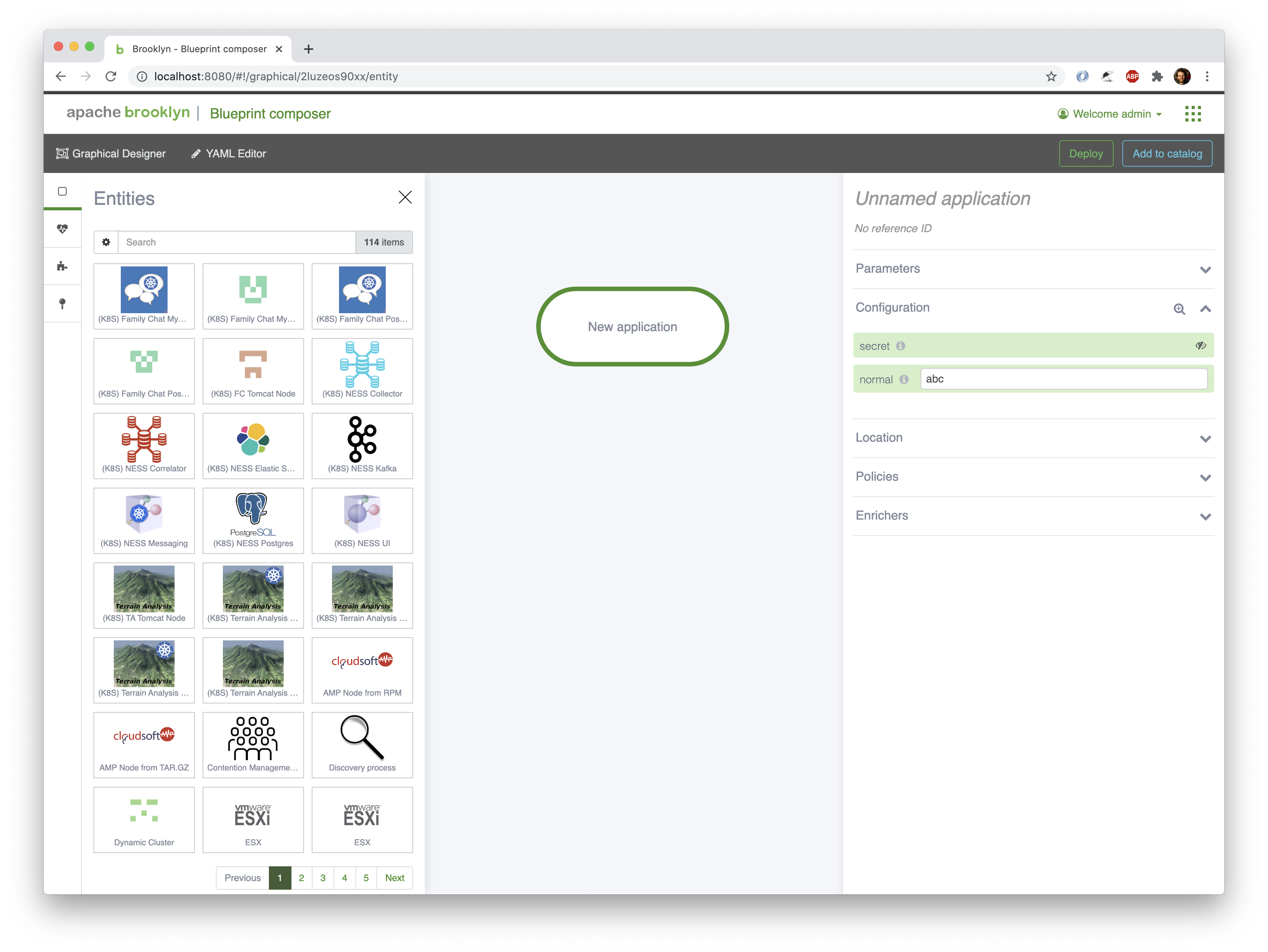This screenshot has width=1268, height=952.
Task: Open the app switcher grid icon
Action: click(x=1192, y=113)
